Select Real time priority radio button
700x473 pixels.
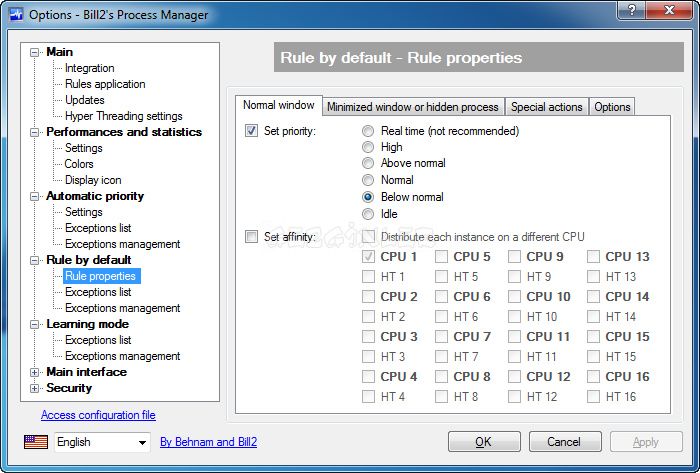point(368,131)
